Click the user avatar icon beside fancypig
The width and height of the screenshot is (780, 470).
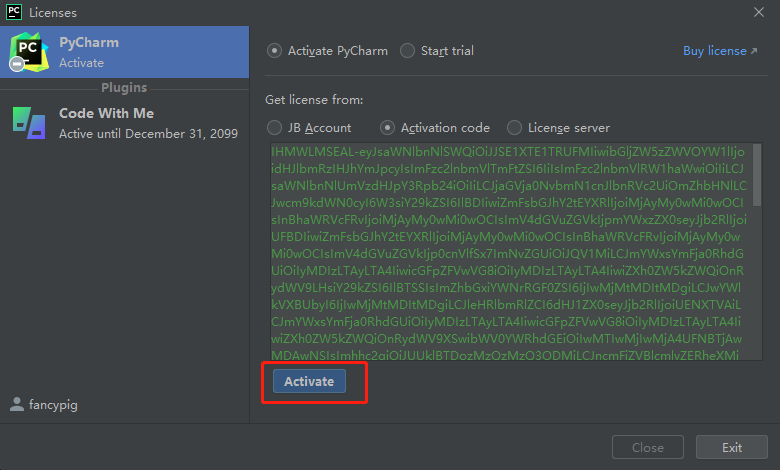17,405
